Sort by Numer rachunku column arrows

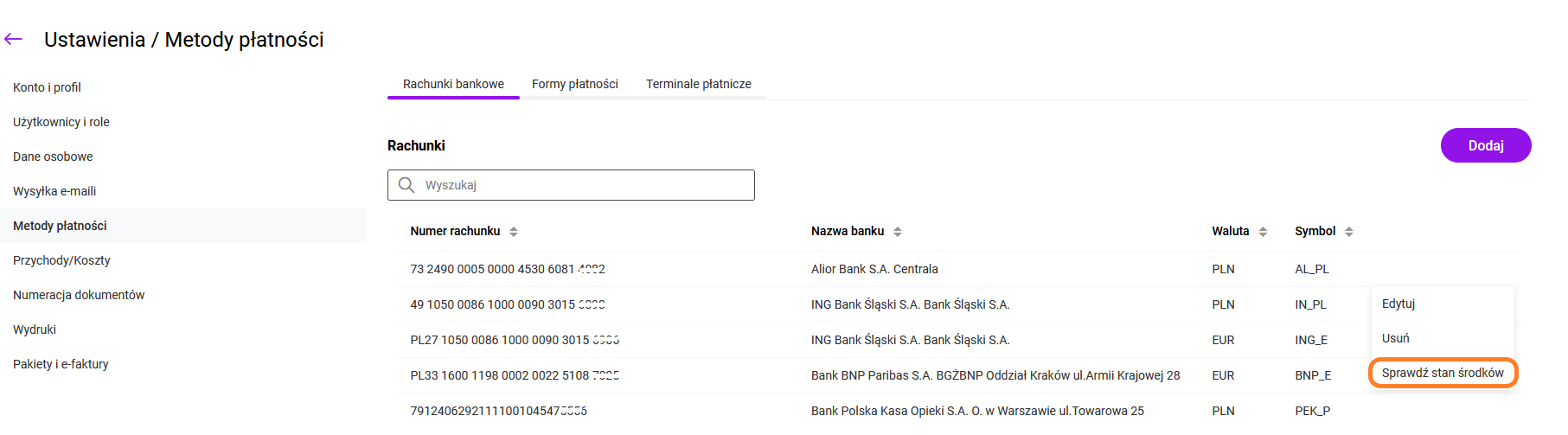(514, 232)
